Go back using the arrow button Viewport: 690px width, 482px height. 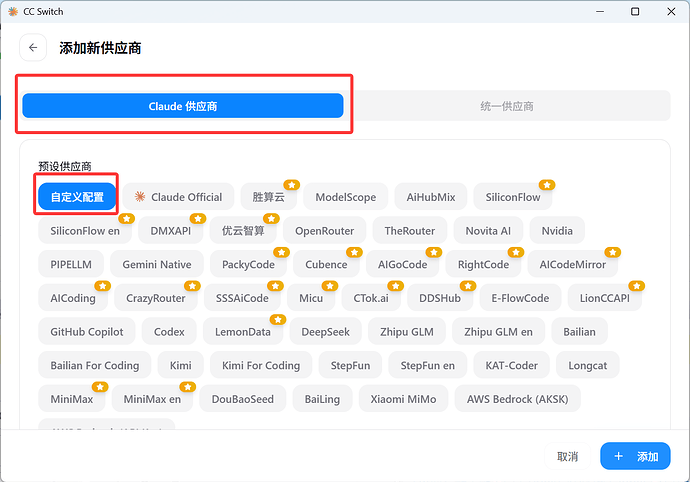(x=33, y=48)
